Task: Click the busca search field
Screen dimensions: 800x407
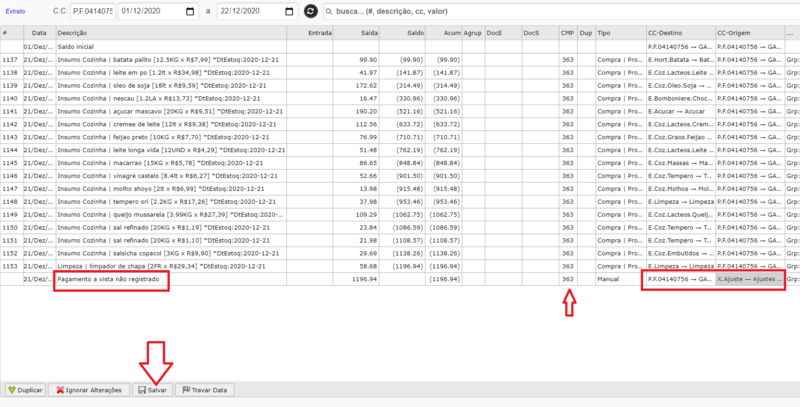Action: click(x=561, y=11)
